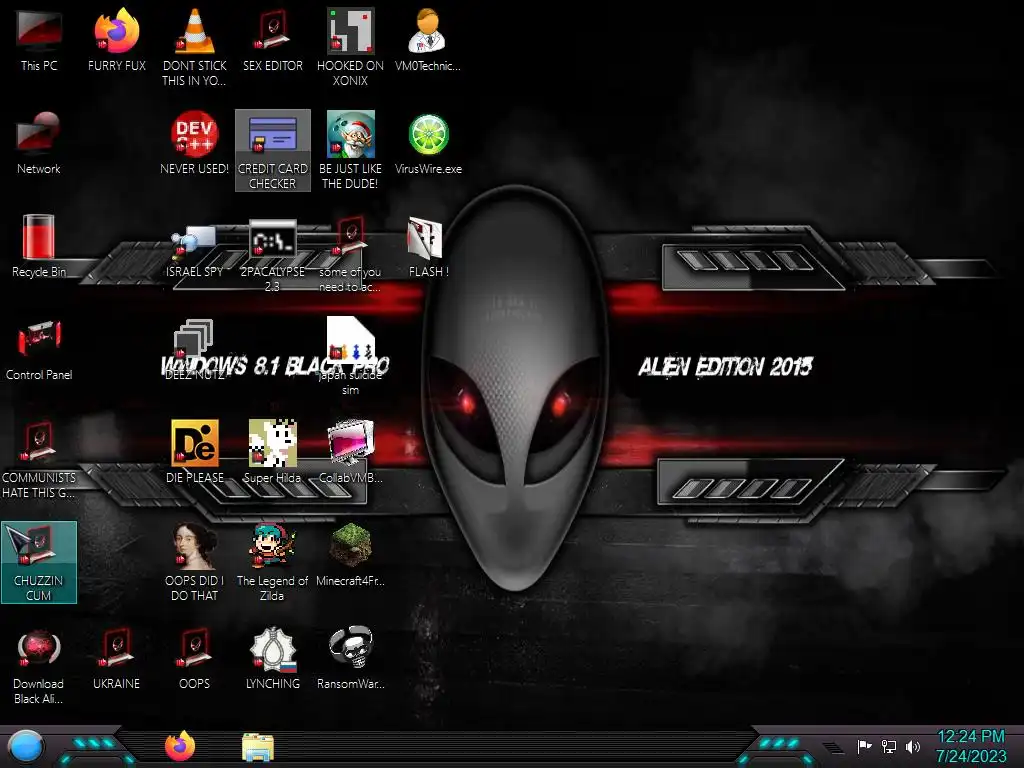This screenshot has width=1024, height=768.
Task: Open the Recycle Bin
Action: click(39, 246)
